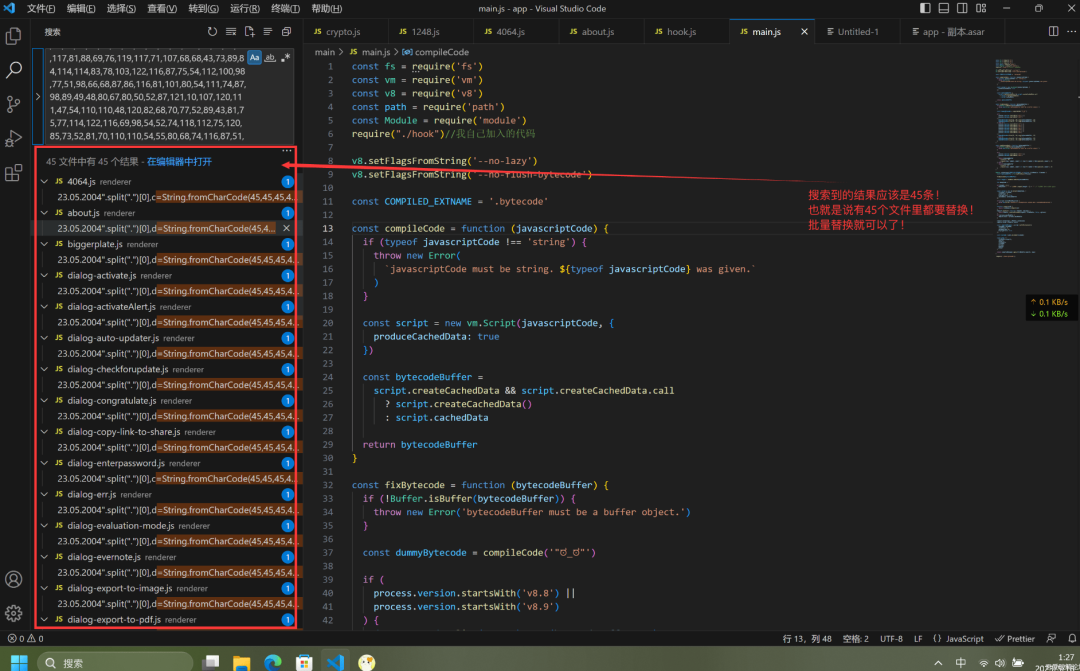Viewport: 1080px width, 671px height.
Task: Collapse dialog-err.js result group
Action: pyautogui.click(x=45, y=494)
